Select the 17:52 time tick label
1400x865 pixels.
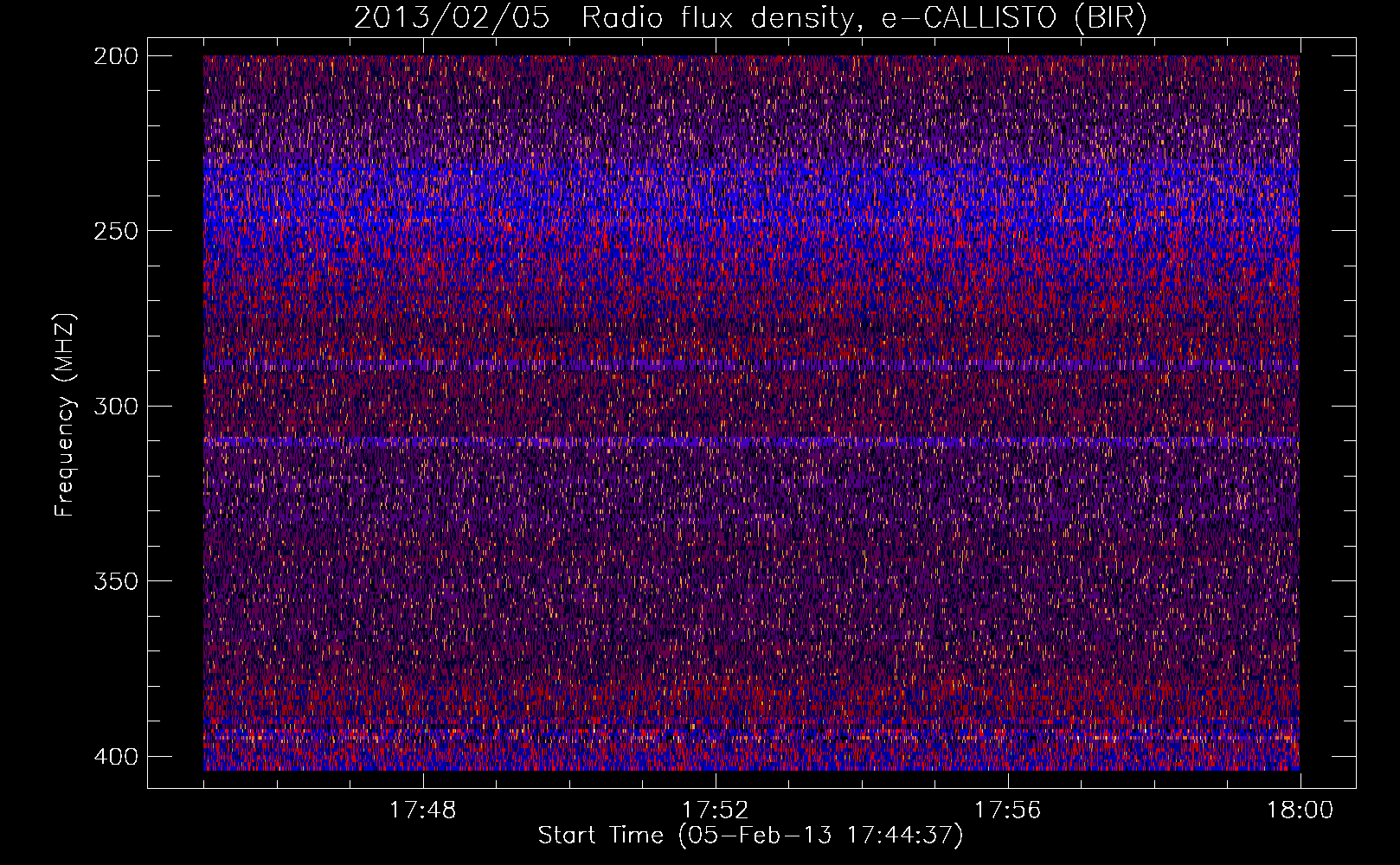(715, 811)
